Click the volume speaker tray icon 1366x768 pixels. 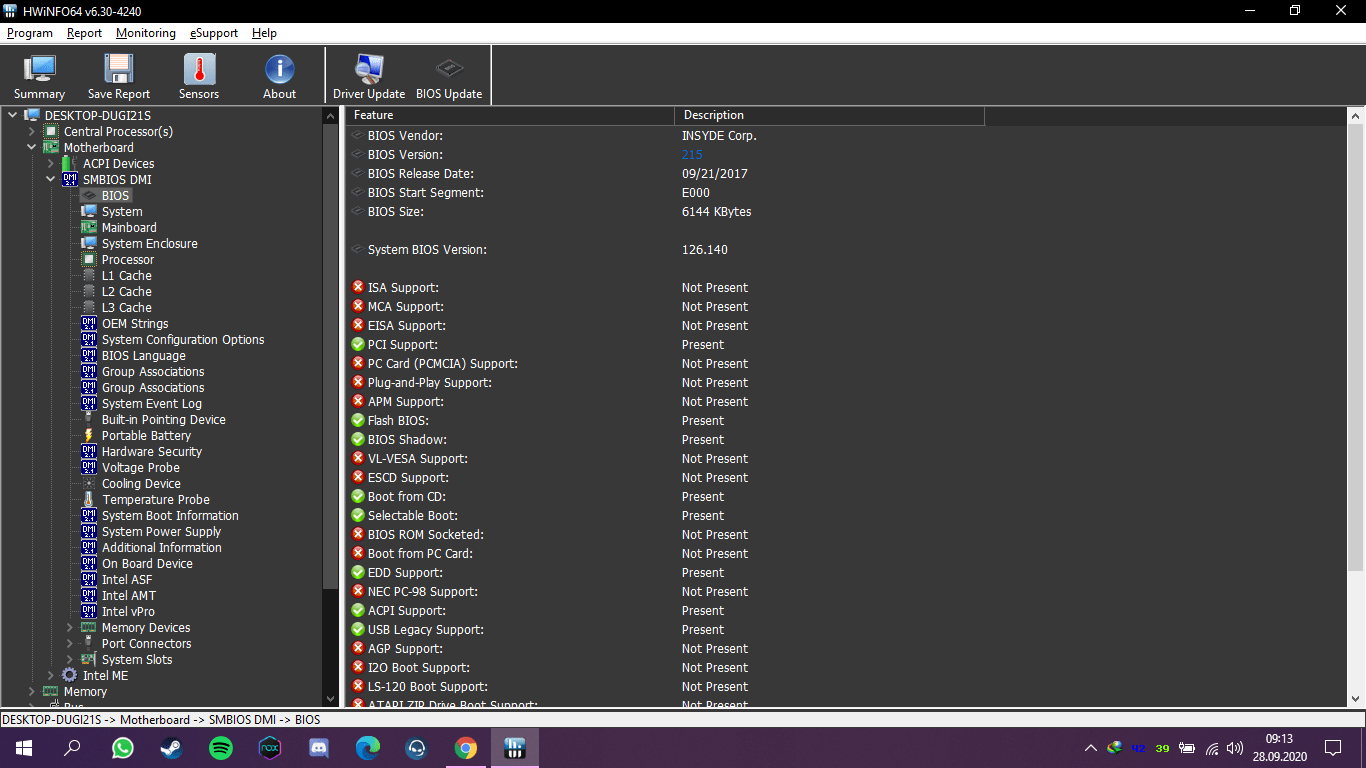point(1235,748)
